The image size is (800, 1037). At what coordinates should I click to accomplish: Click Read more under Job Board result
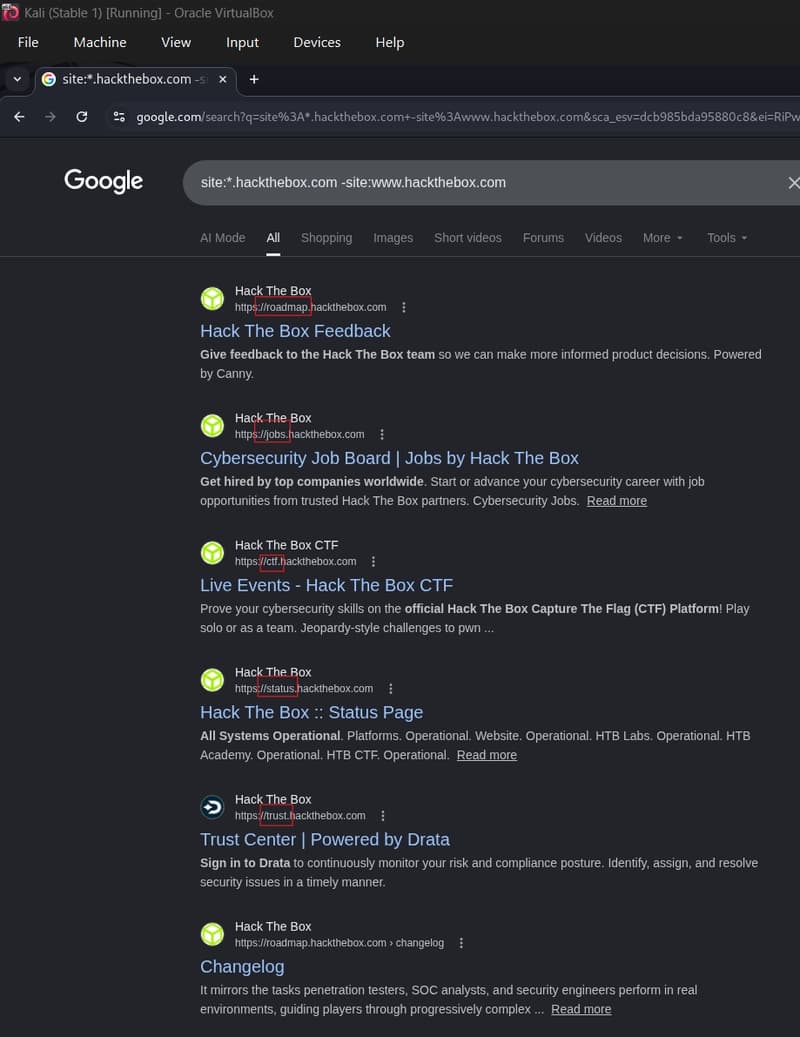click(617, 501)
